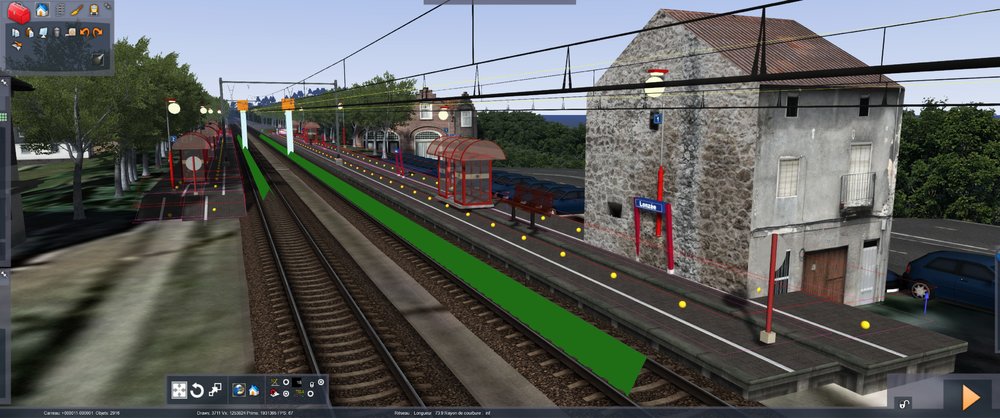Click the 'FPS: 67' status text
Viewport: 1000px width, 418px height.
(285, 413)
